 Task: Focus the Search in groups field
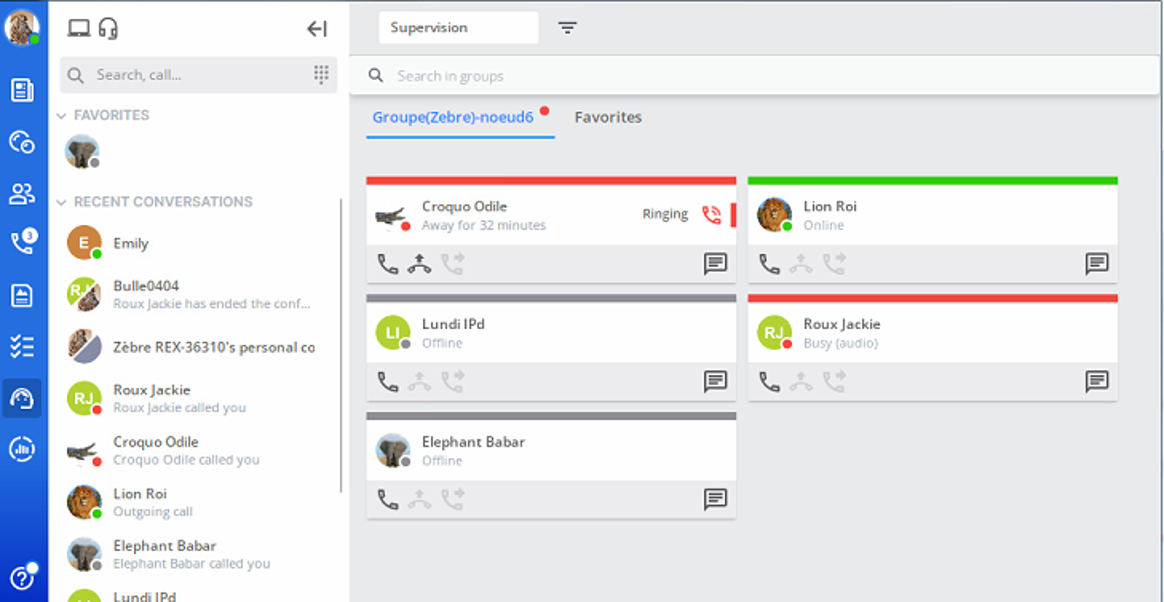[754, 76]
